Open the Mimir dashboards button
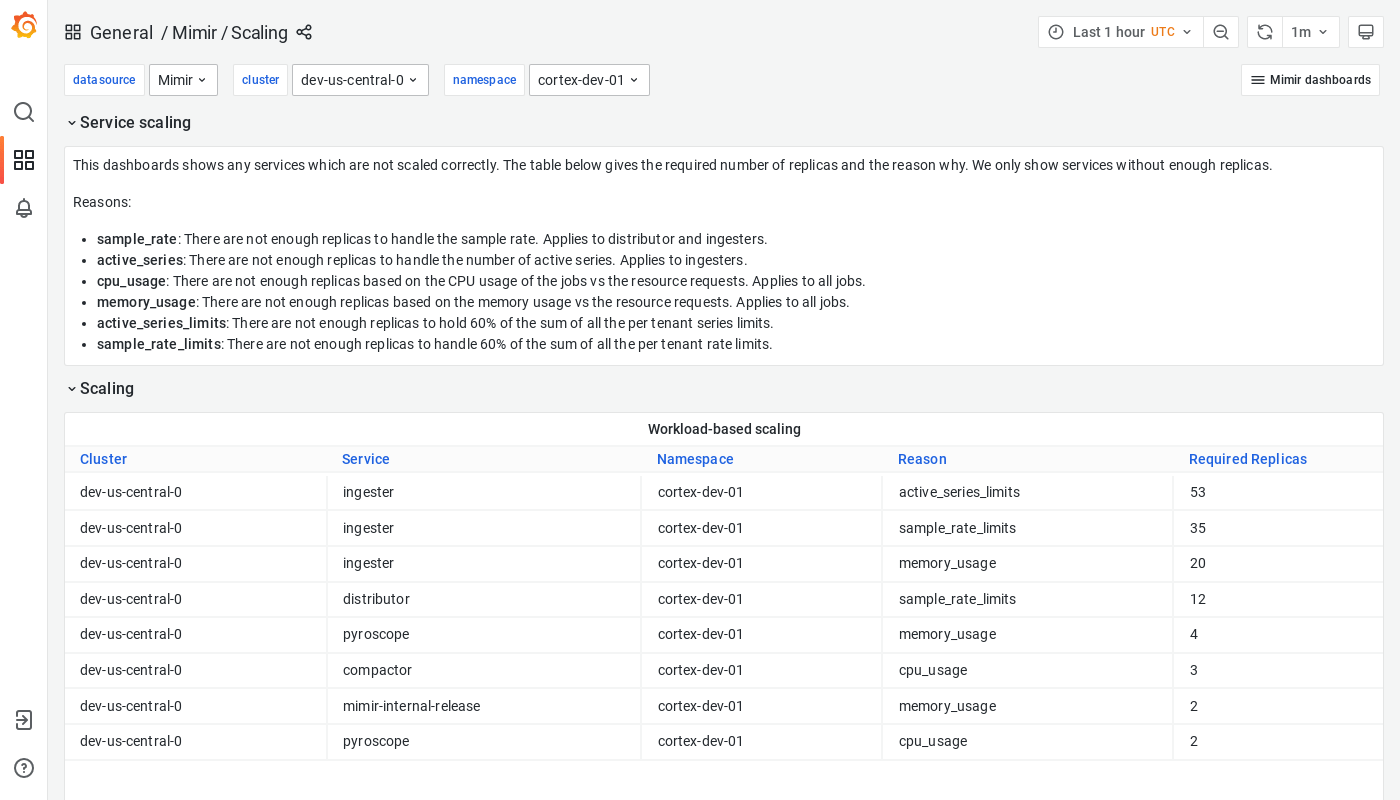 tap(1310, 79)
